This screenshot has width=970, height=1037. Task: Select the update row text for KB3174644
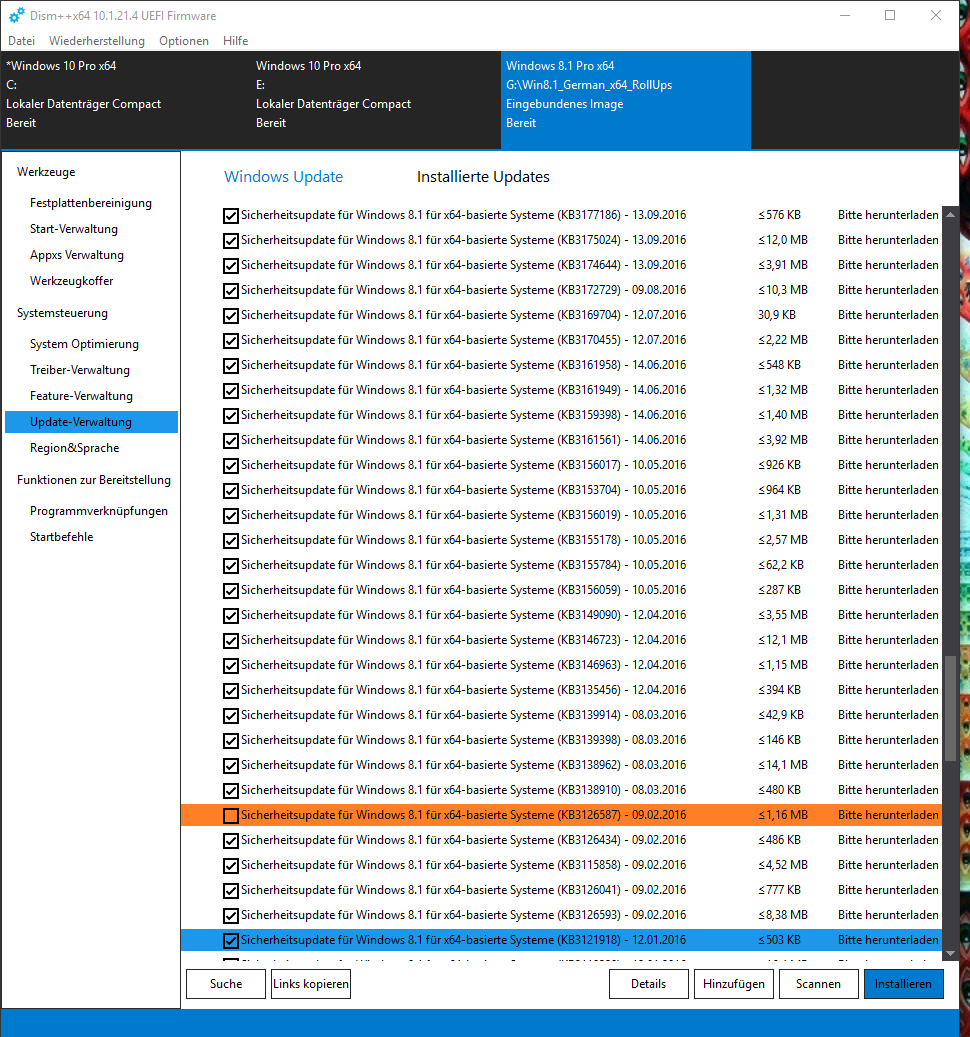tap(464, 265)
